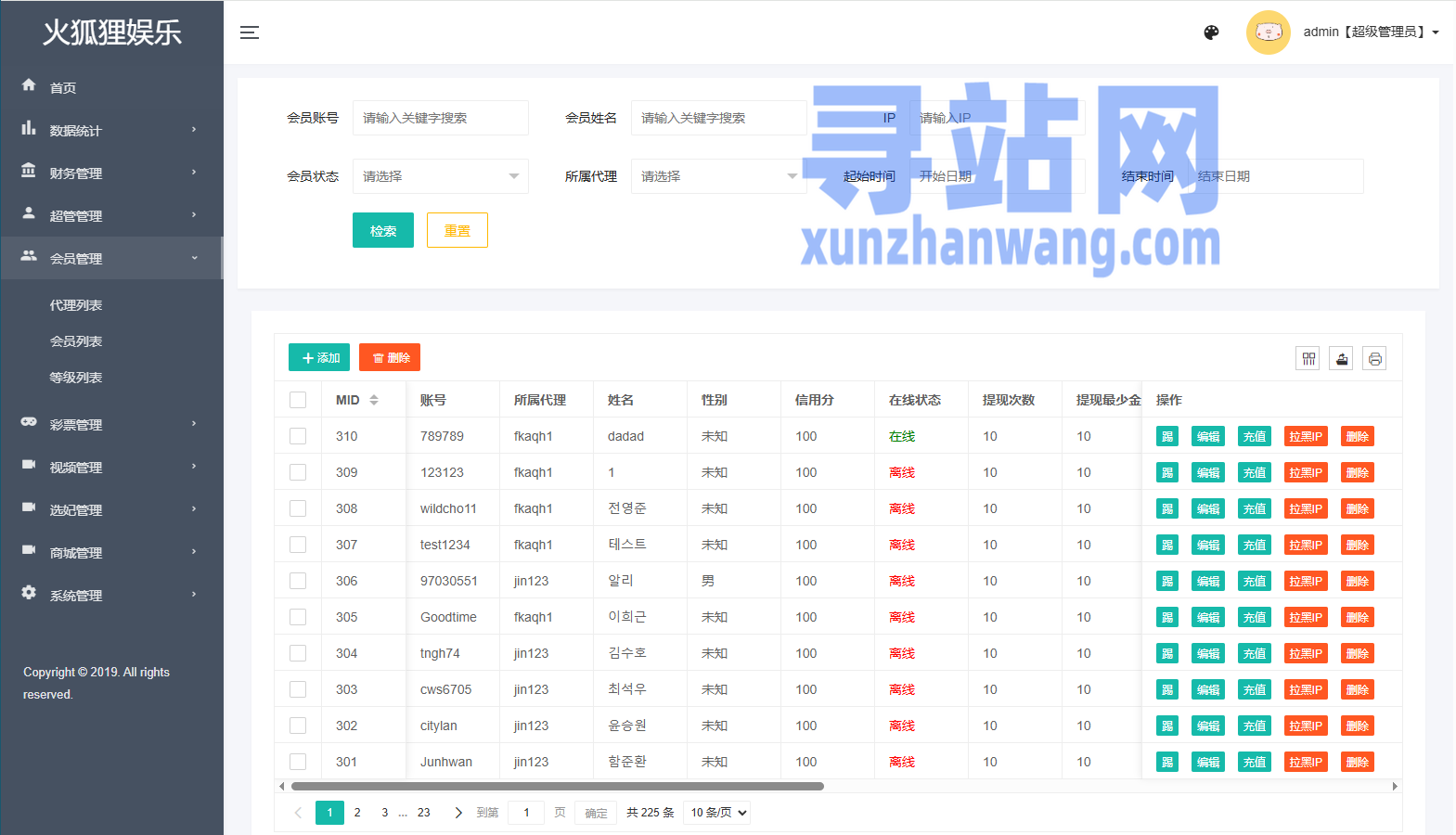Open the 所属代理 select dropdown
Image resolution: width=1456 pixels, height=835 pixels.
[x=719, y=176]
